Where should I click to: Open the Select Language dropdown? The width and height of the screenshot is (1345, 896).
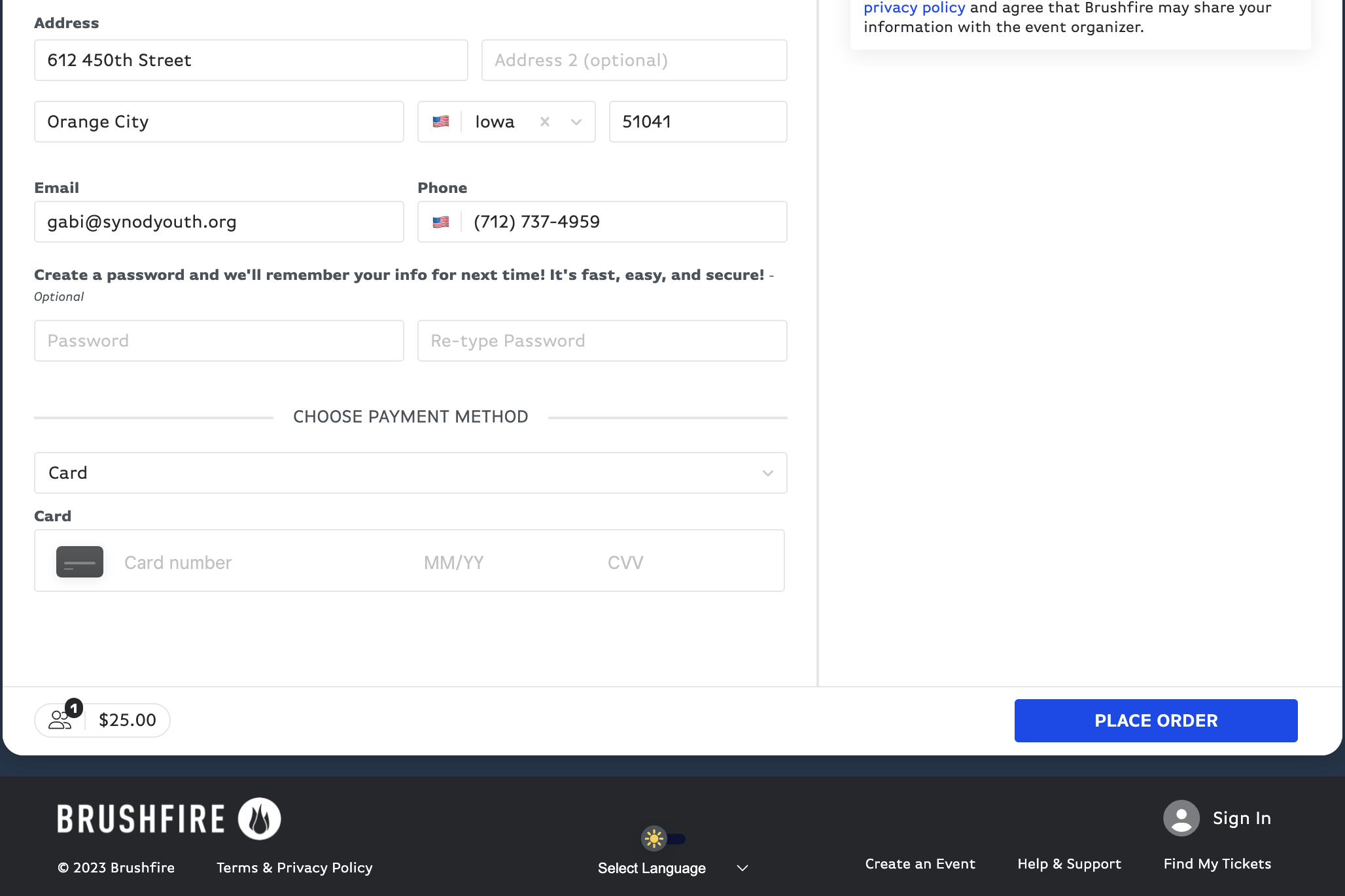673,868
